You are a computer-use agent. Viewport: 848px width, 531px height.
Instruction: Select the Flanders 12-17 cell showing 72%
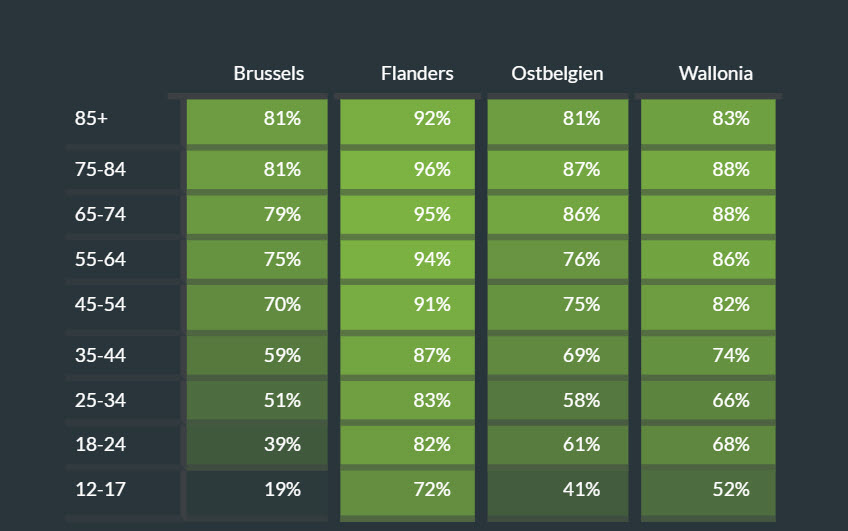tap(410, 489)
